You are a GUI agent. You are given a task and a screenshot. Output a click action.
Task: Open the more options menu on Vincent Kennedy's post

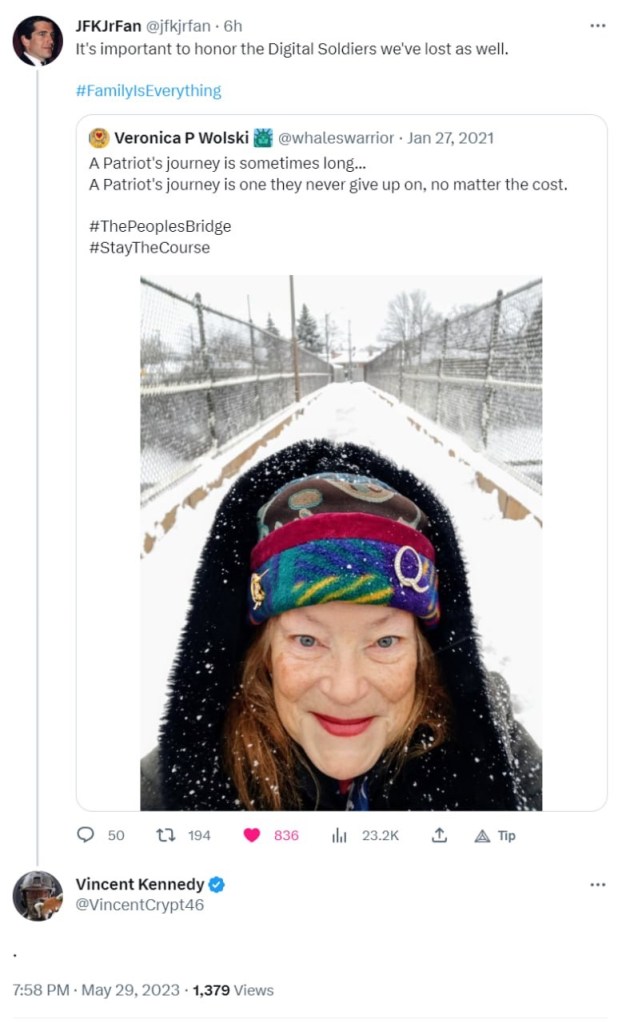click(597, 885)
